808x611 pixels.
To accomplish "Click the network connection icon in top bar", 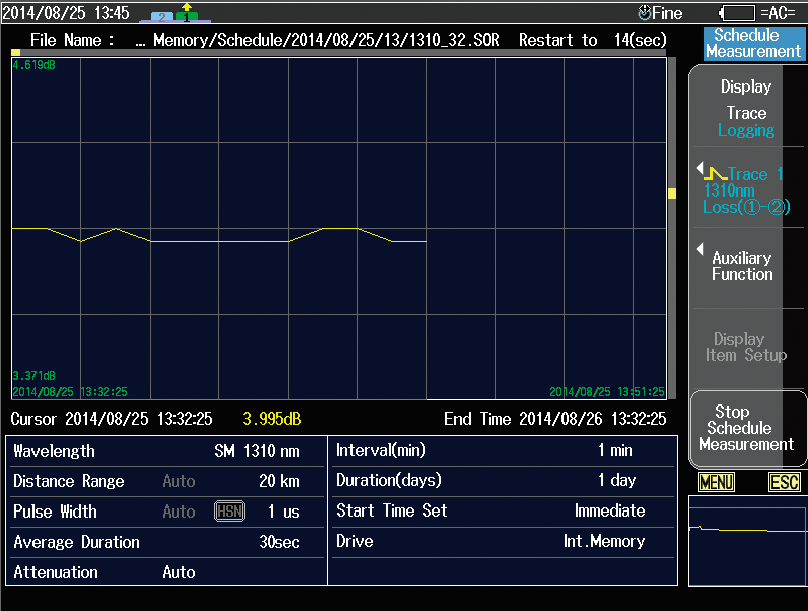I will pos(173,13).
